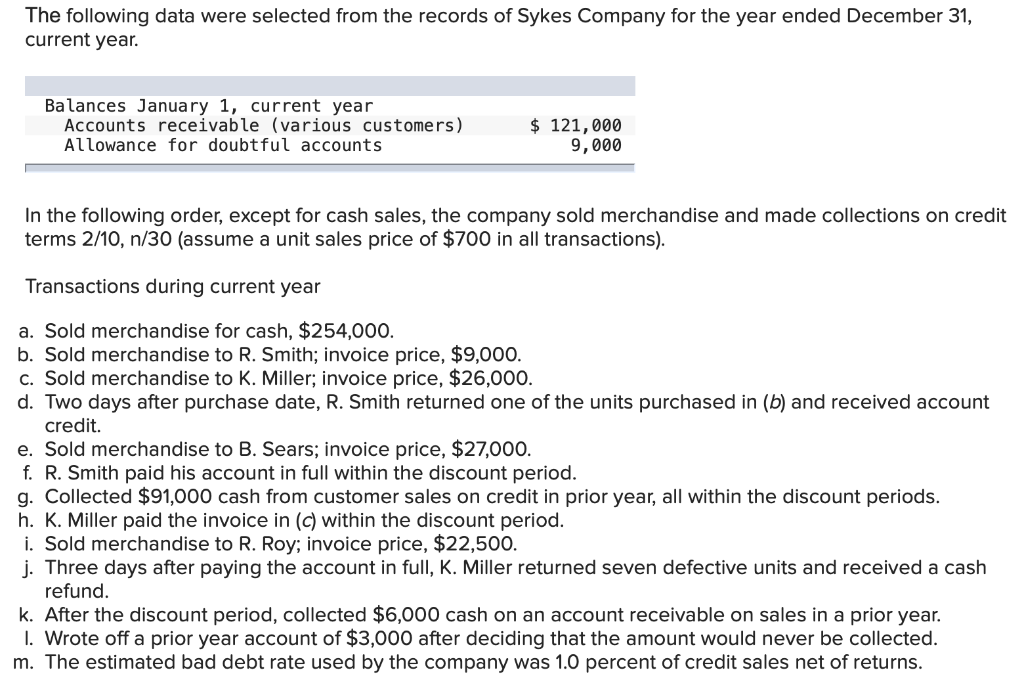This screenshot has width=1024, height=691.
Task: Select transaction d about R. Smith's return
Action: click(x=516, y=402)
